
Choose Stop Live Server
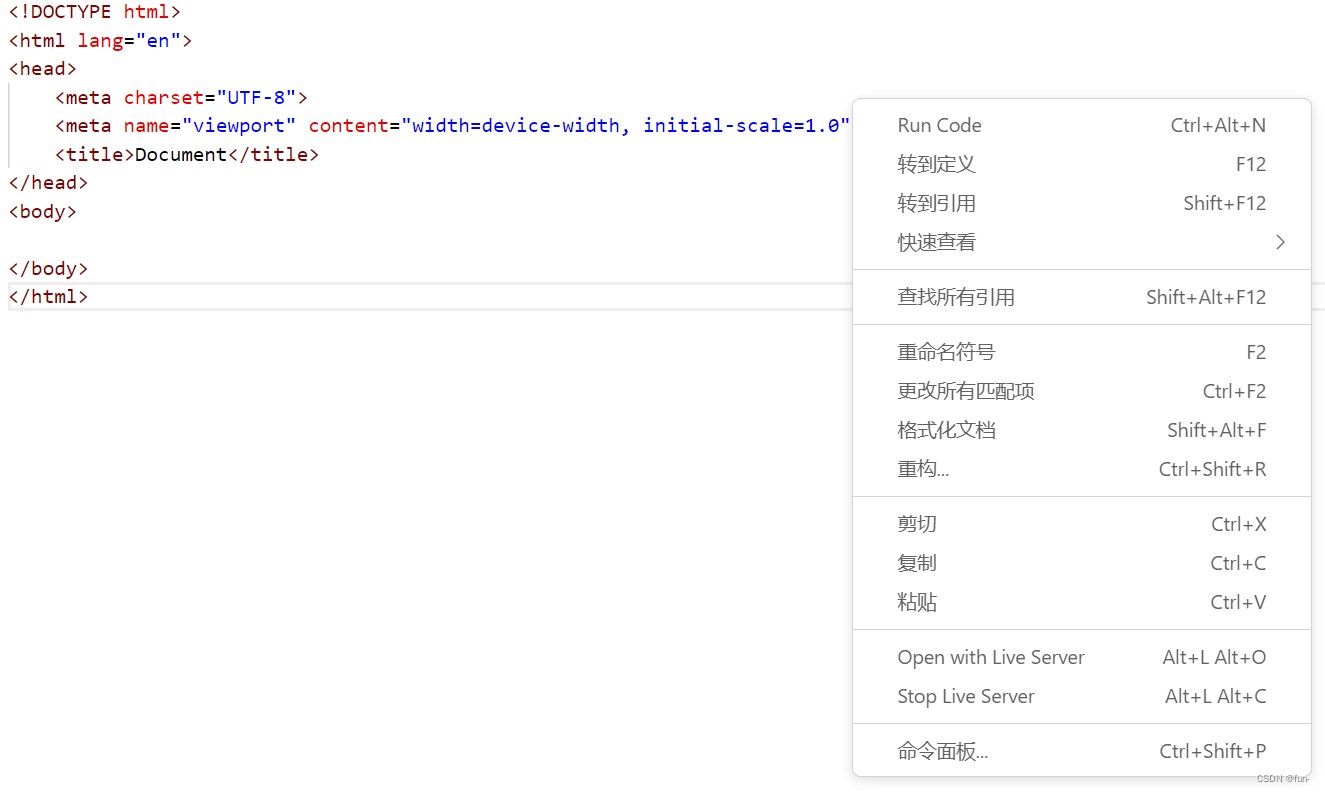pos(1081,696)
